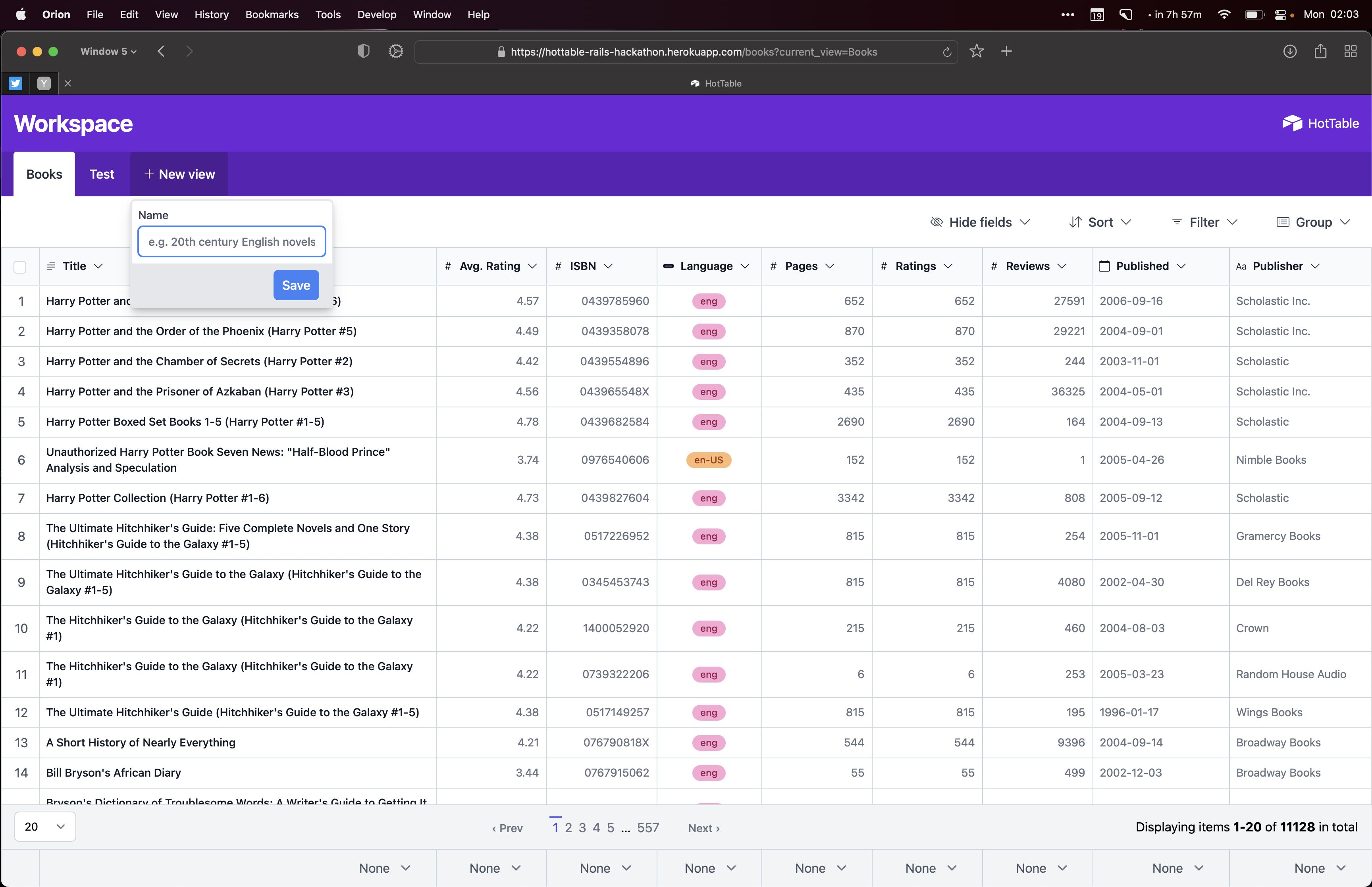Click the browser shield privacy icon
The image size is (1372, 887).
tap(363, 51)
